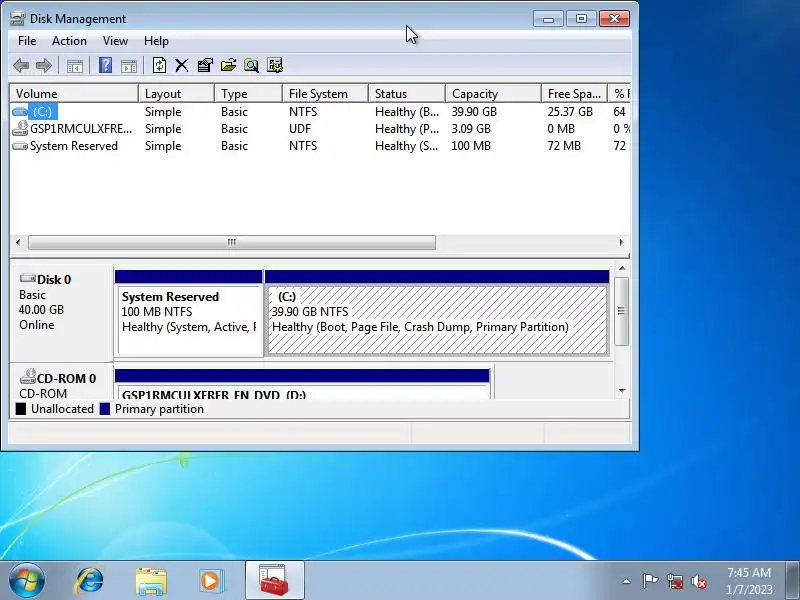Toggle Show/Hide Console Tree toolbar icon

(74, 66)
